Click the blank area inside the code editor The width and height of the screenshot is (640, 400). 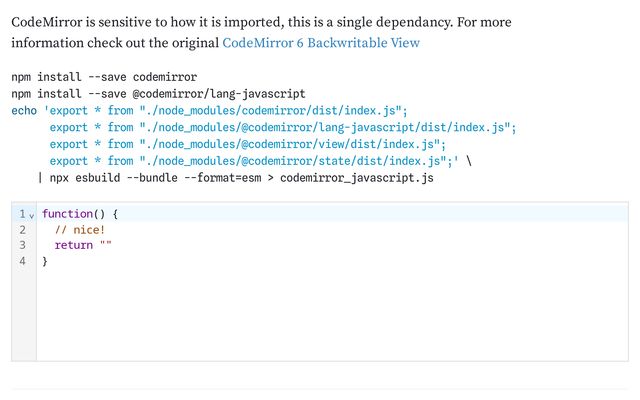click(332, 314)
